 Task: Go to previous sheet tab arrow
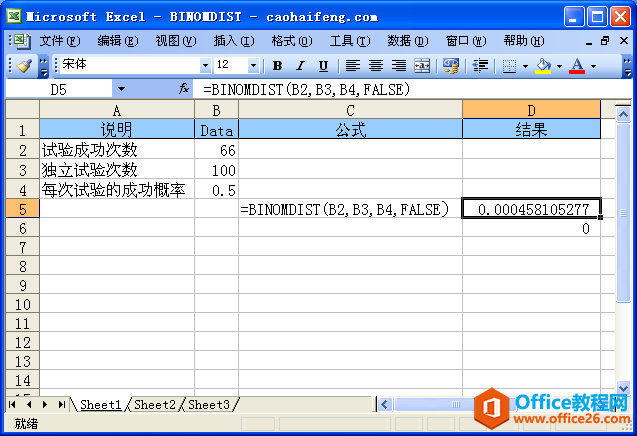29,405
